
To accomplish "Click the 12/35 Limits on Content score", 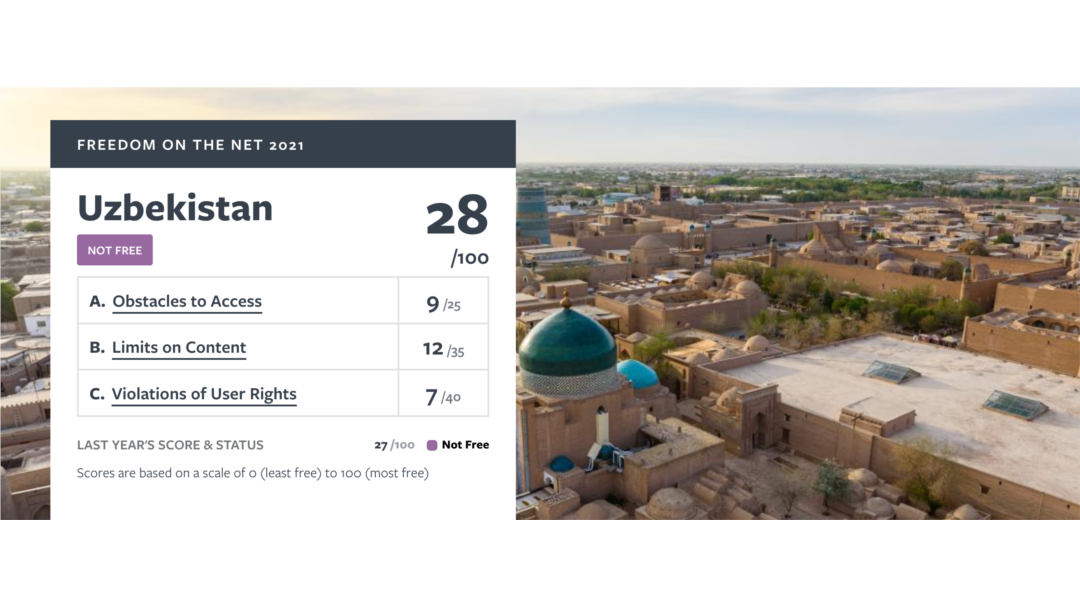I will 444,349.
